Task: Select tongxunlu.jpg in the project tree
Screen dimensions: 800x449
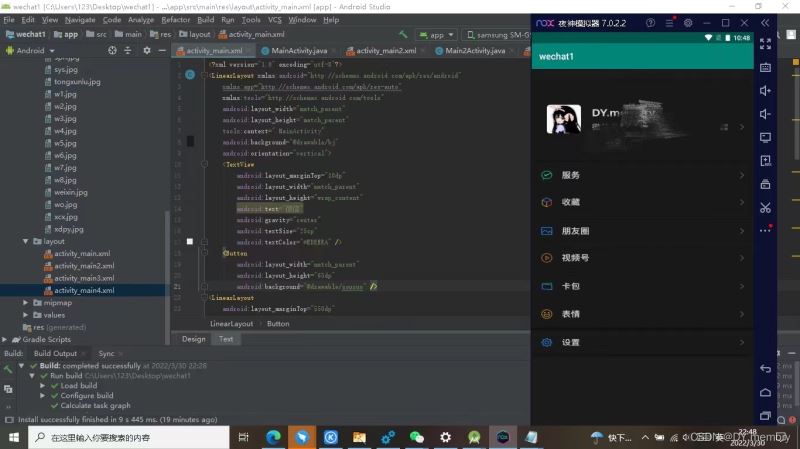Action: (x=77, y=82)
